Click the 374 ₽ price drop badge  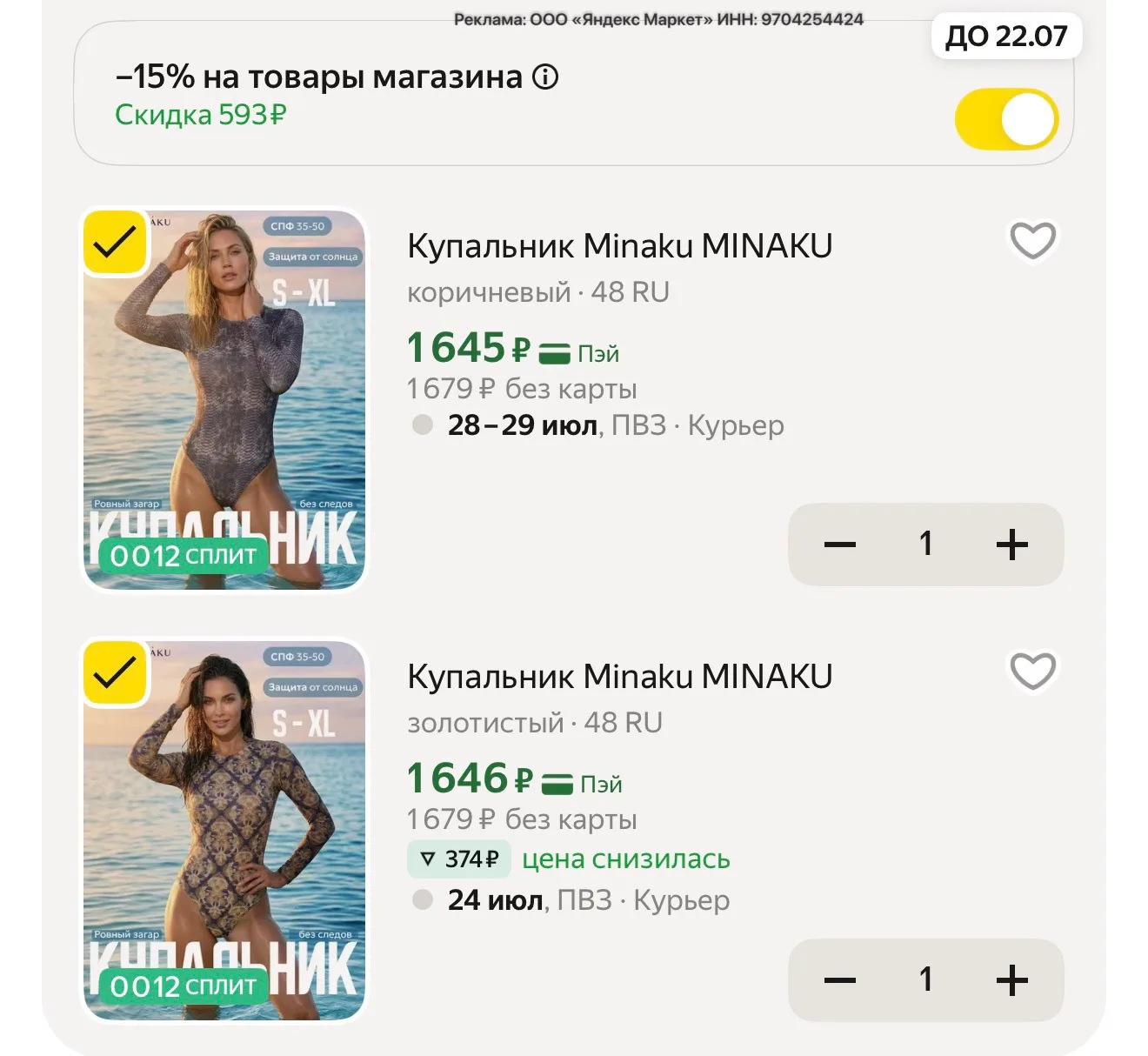[x=459, y=859]
